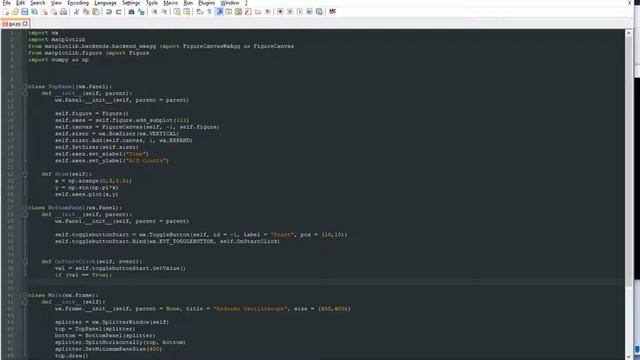
Task: Undo last edit with the green Undo arrow
Action: [109, 12]
